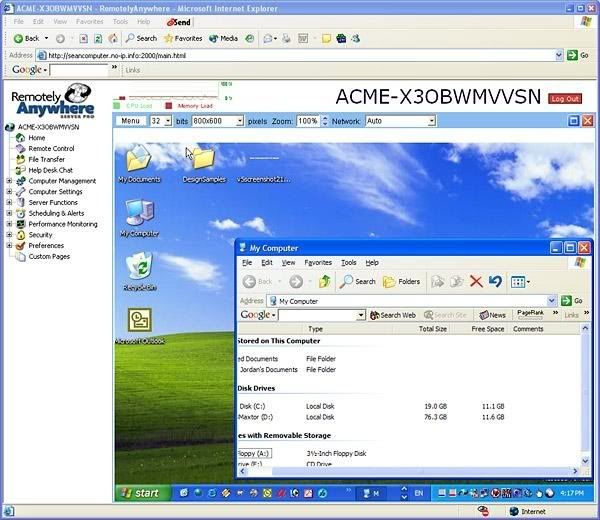Click the red Delete X toolbar icon
Viewport: 600px width, 520px height.
coord(476,282)
